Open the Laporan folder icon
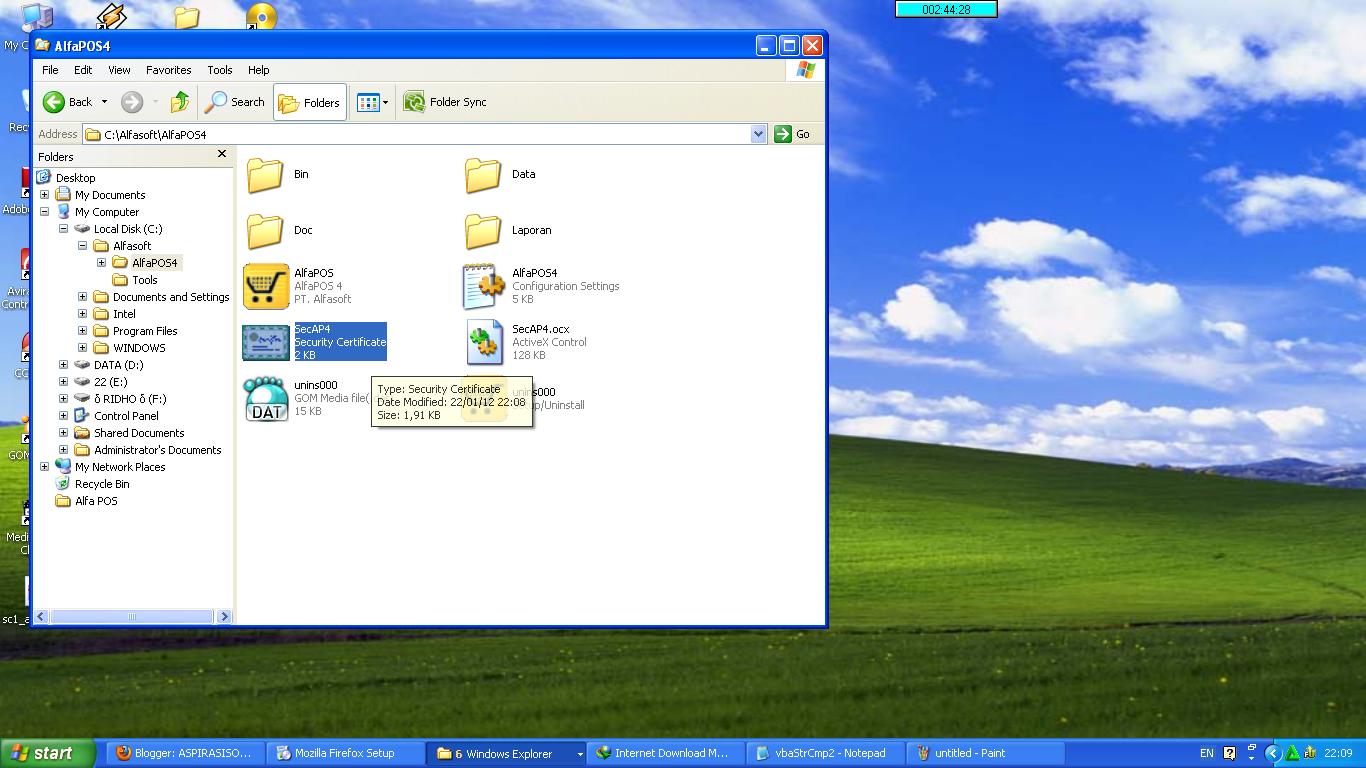Image resolution: width=1366 pixels, height=768 pixels. click(x=483, y=230)
